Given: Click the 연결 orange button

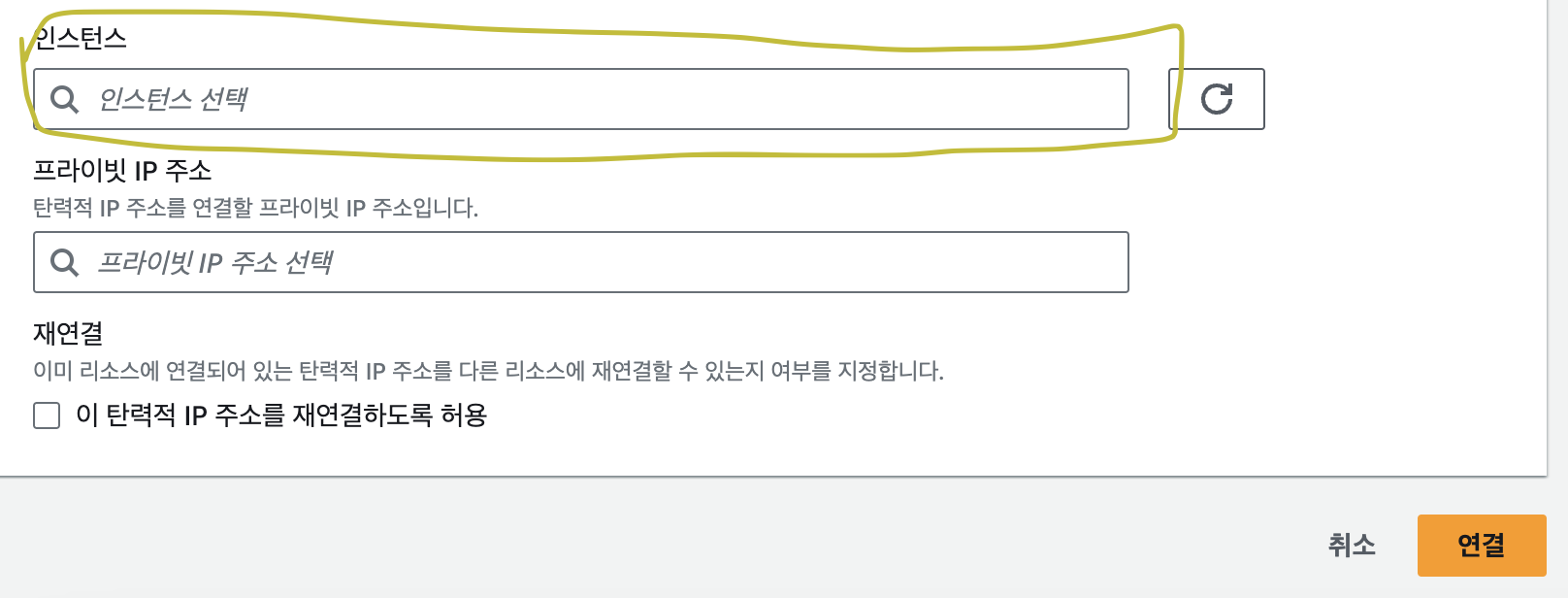Looking at the screenshot, I should coord(1482,546).
